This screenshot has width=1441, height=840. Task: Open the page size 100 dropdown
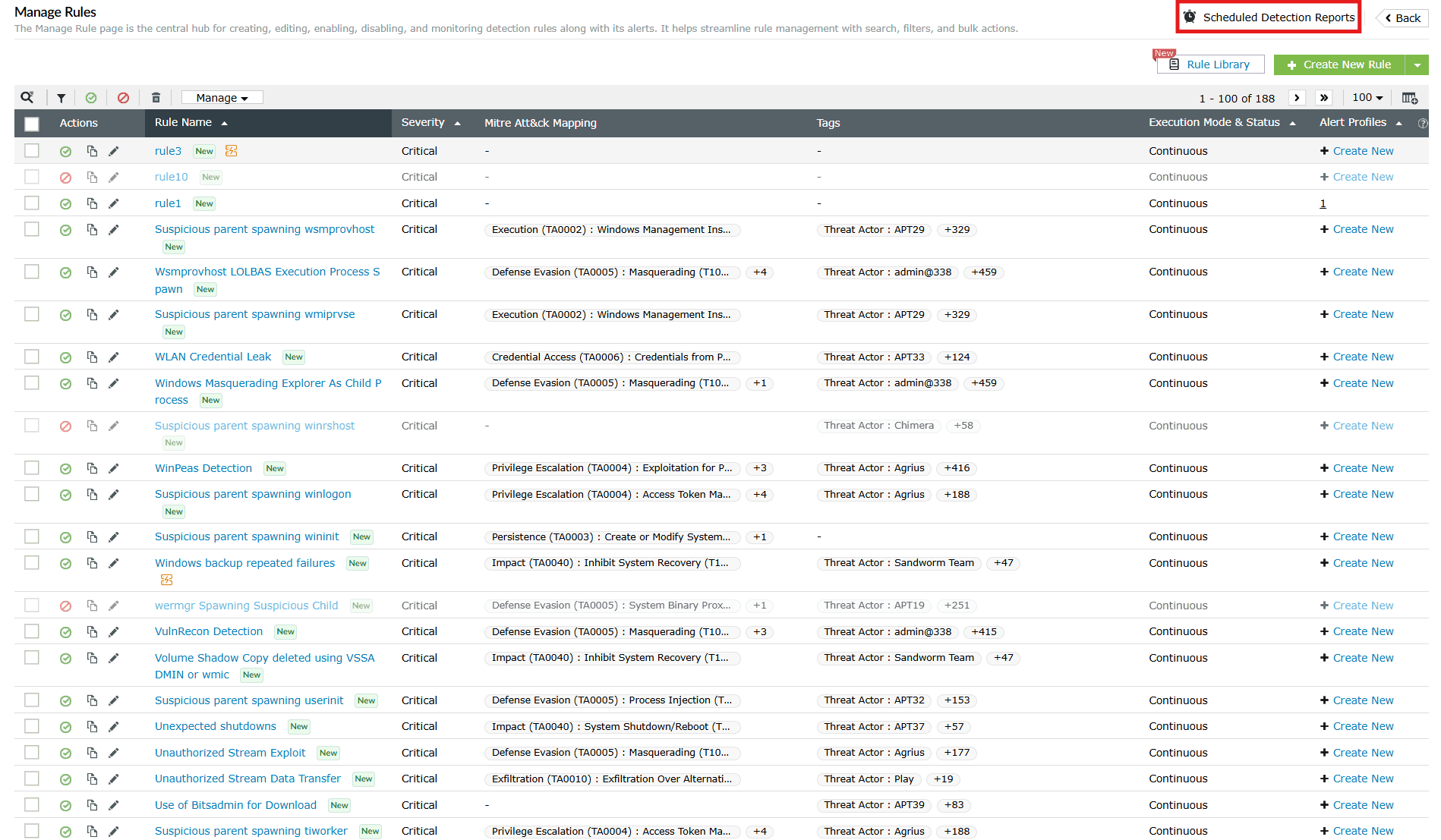(1367, 97)
